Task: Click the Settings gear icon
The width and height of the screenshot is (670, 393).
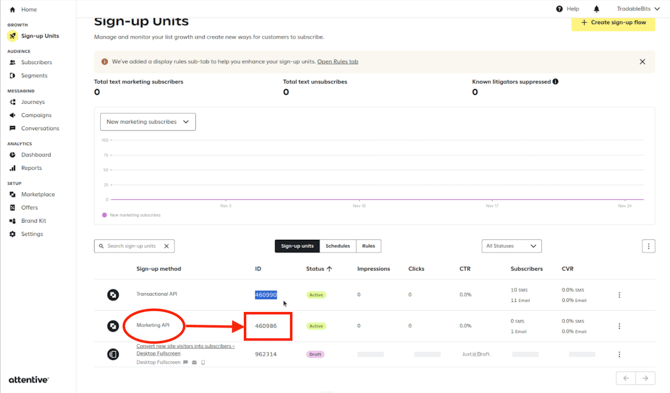Action: [x=12, y=234]
